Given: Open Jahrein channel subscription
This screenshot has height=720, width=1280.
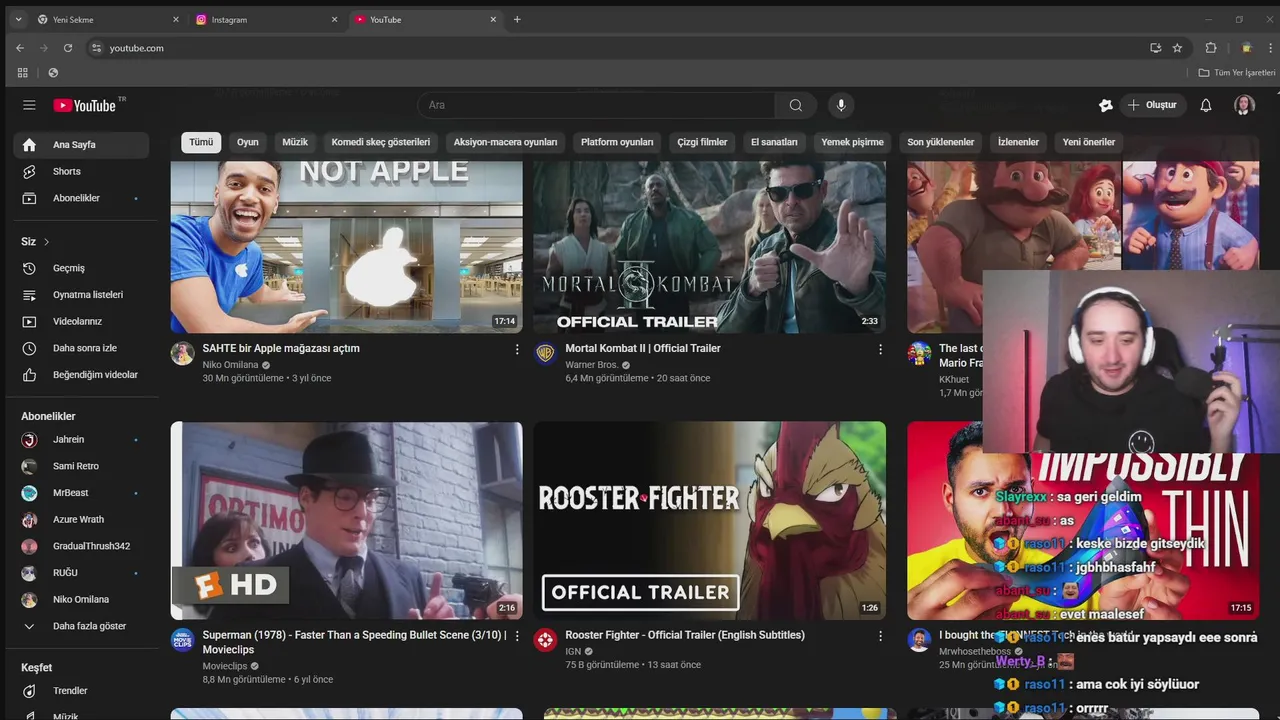Looking at the screenshot, I should coord(80,440).
